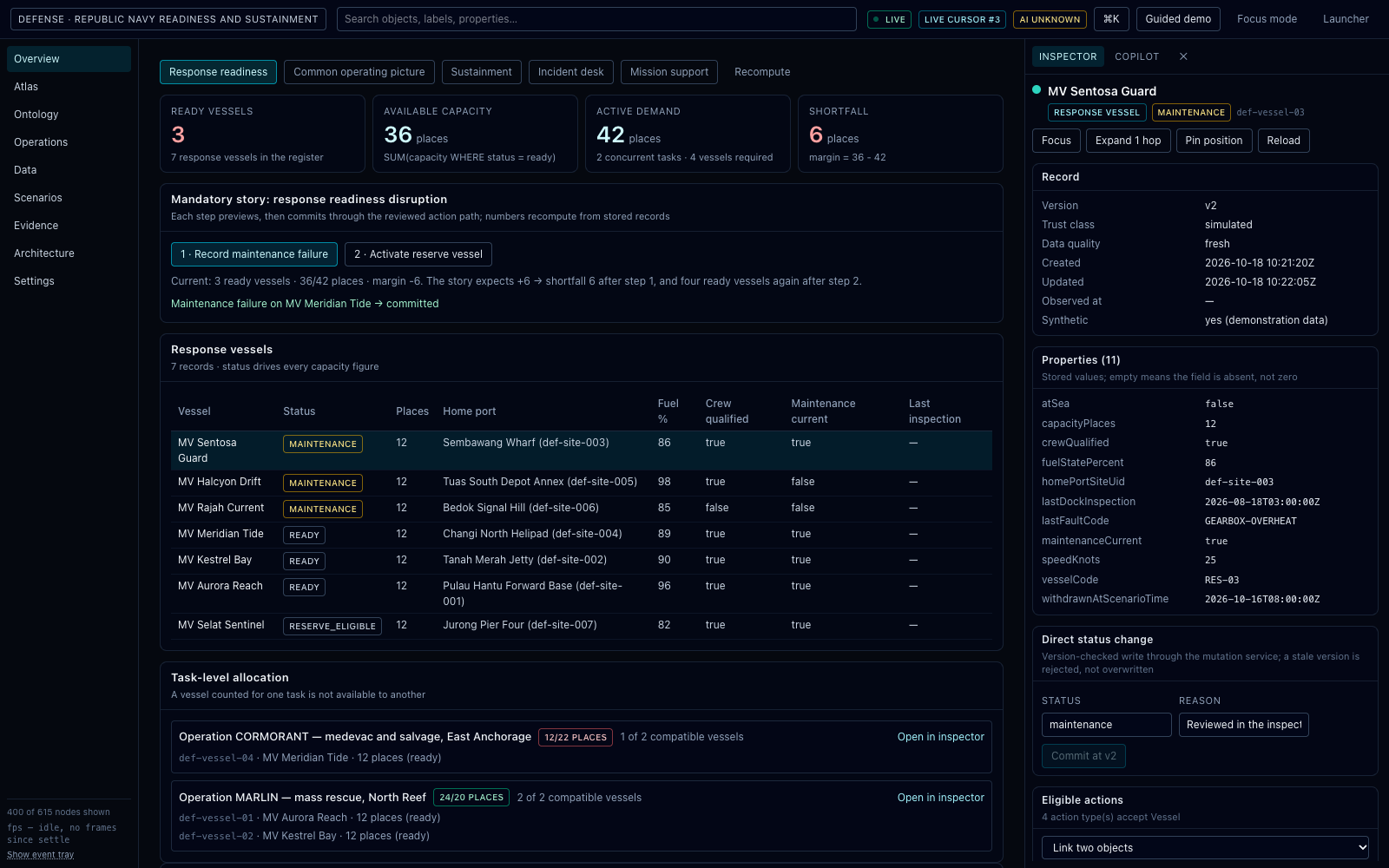Click Show event tray link

point(41,855)
